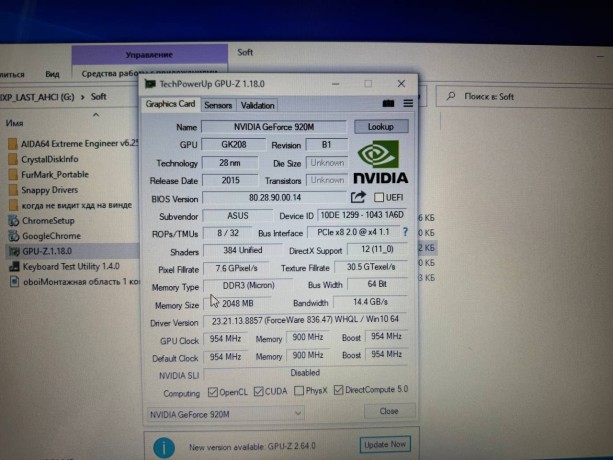Toggle the PhysX checkbox
This screenshot has width=613, height=460.
[x=299, y=390]
